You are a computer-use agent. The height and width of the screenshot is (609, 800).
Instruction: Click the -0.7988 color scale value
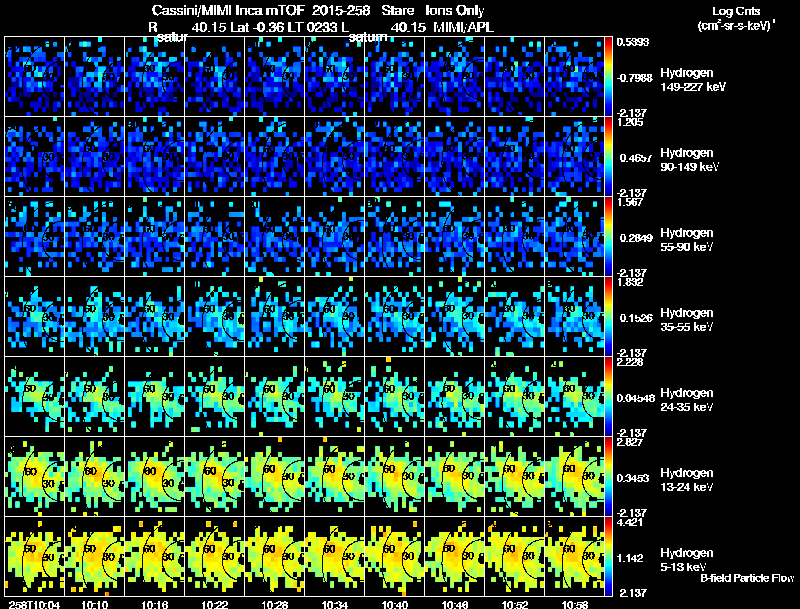pos(634,78)
